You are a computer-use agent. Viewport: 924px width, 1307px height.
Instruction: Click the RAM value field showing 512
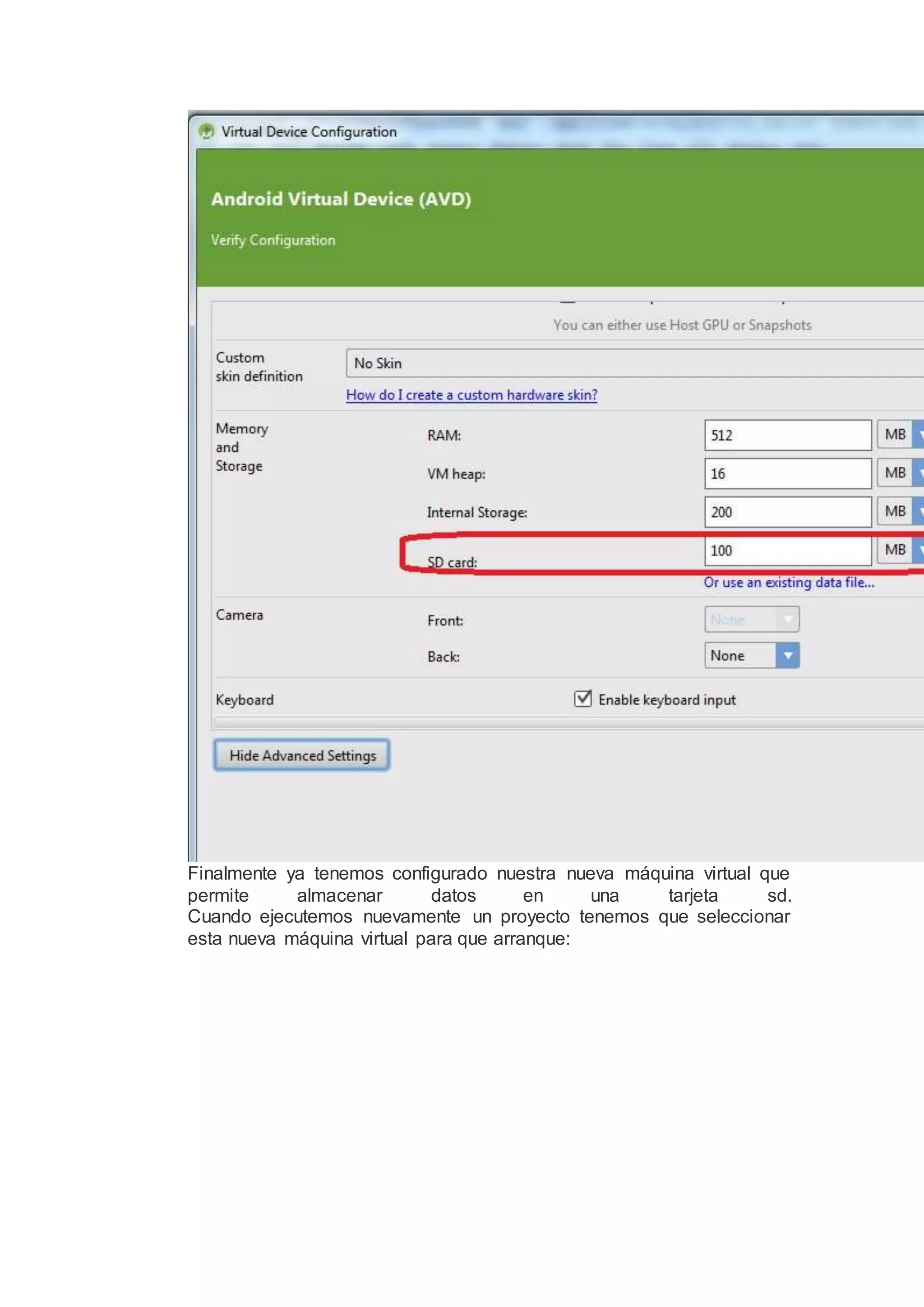point(788,436)
